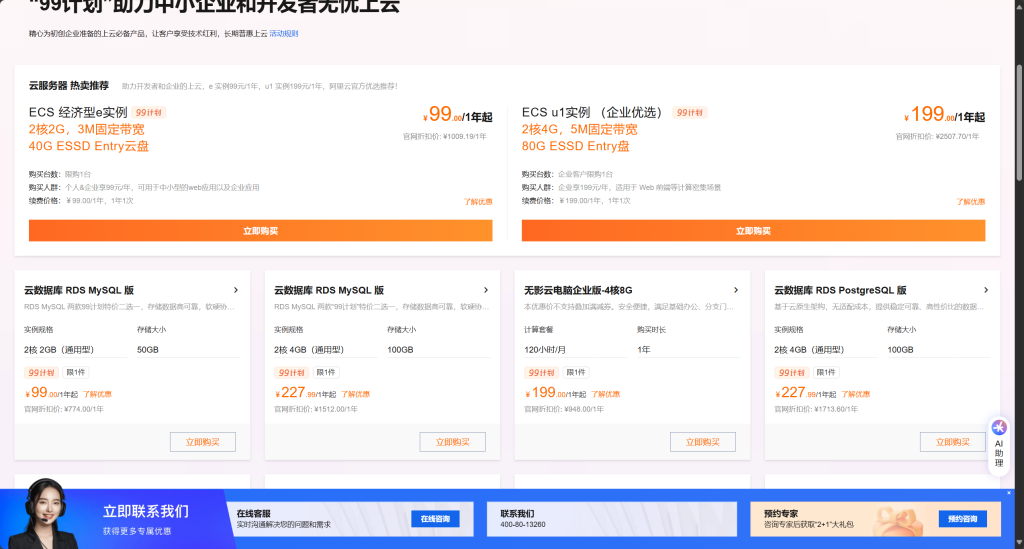Click 限1件 tag on RDS PostgreSQL card
This screenshot has width=1024, height=549.
coord(825,373)
